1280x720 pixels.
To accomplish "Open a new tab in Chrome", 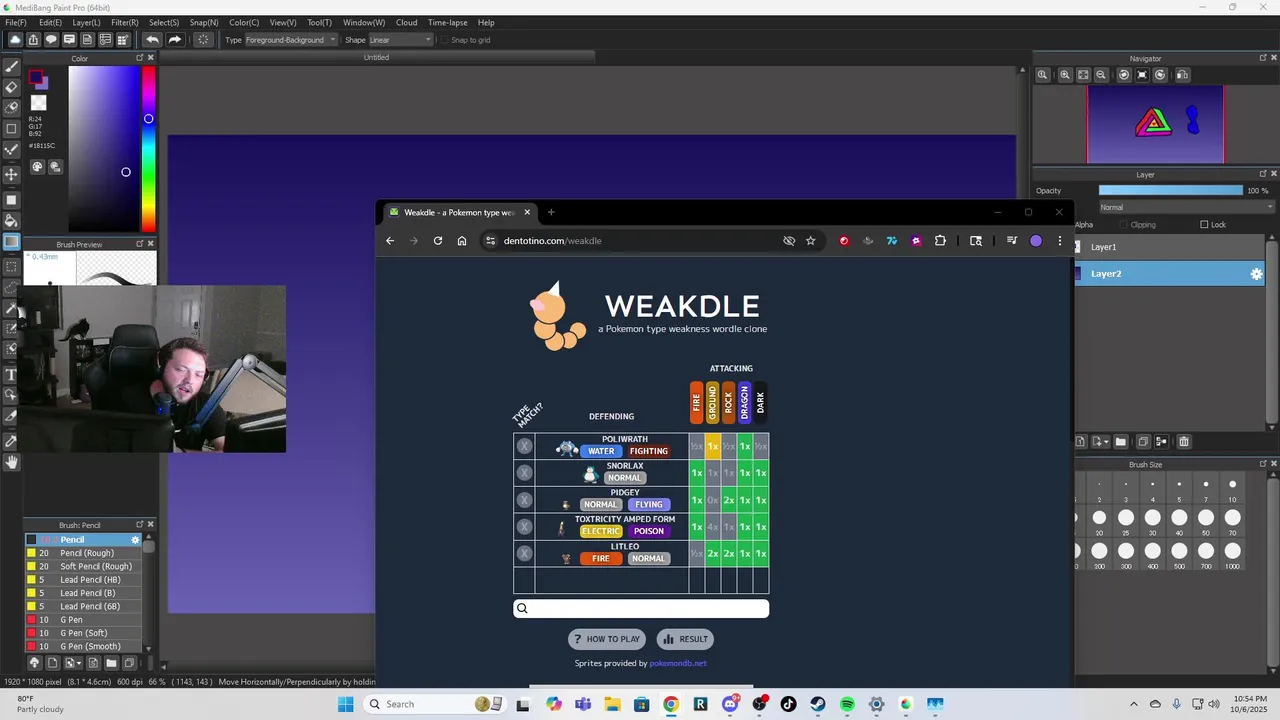I will (x=551, y=212).
